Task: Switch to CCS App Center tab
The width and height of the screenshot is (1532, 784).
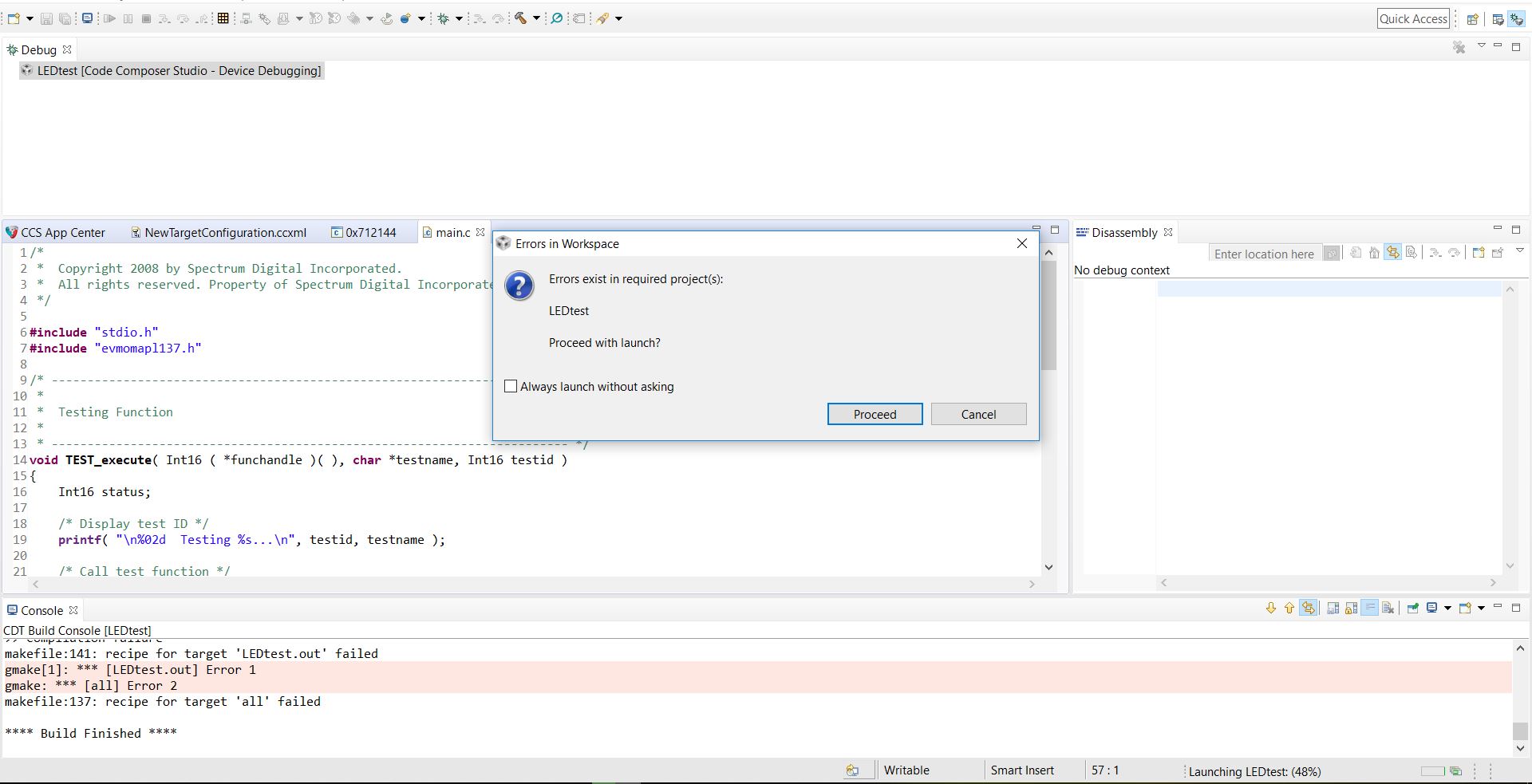Action: (x=56, y=232)
